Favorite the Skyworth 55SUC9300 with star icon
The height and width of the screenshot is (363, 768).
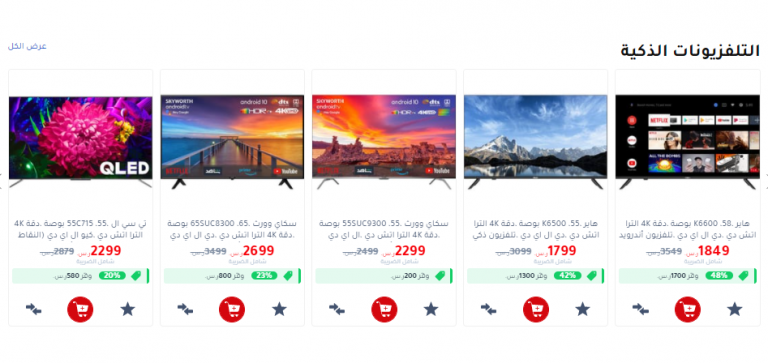coord(431,309)
